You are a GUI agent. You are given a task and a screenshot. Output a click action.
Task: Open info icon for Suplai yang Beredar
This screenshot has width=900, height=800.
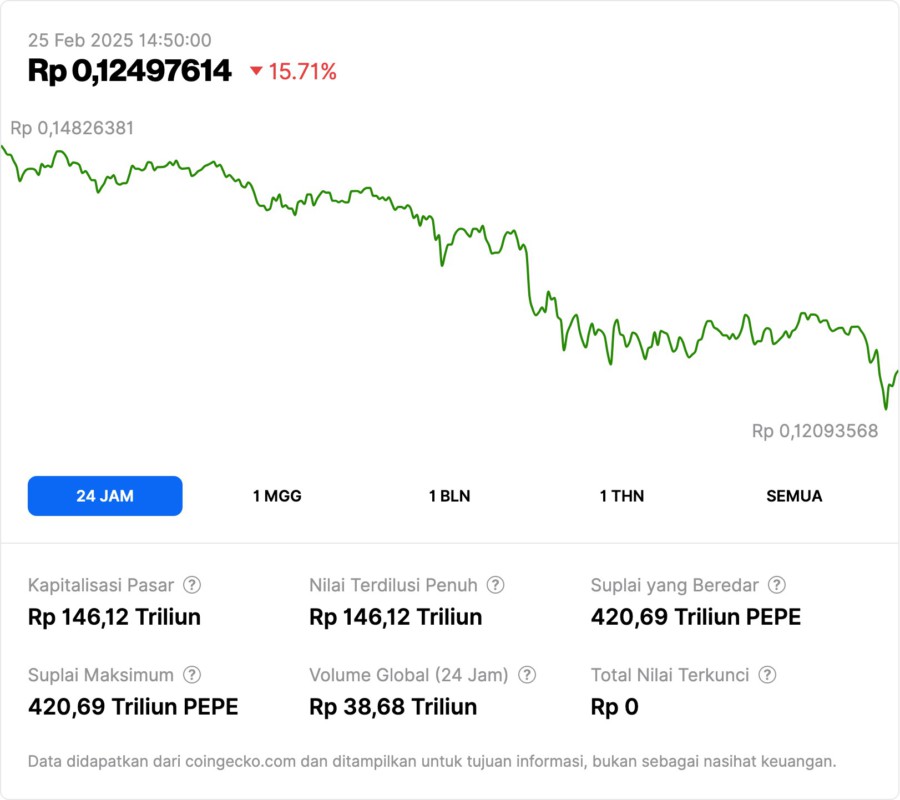[777, 585]
